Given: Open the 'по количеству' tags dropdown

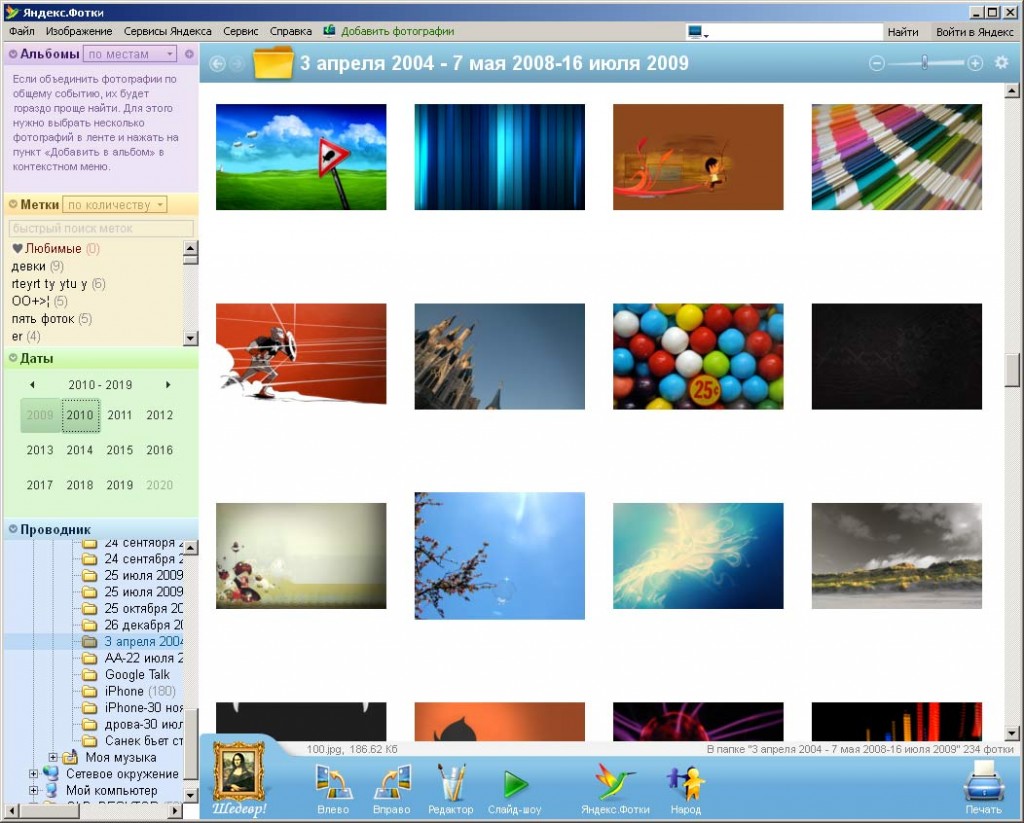Looking at the screenshot, I should click(115, 205).
